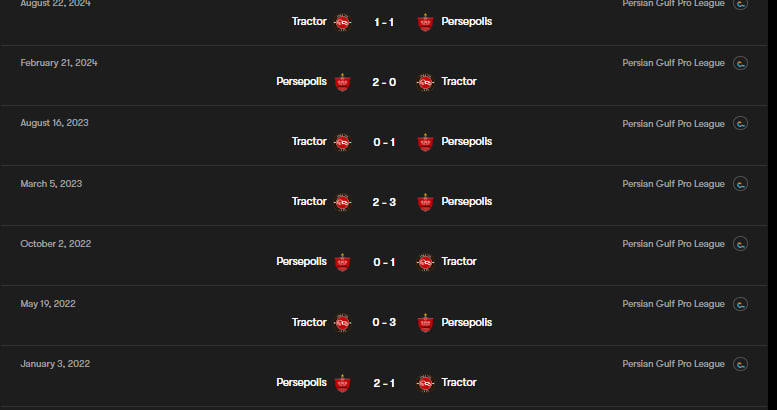Click Persian Gulf Pro League label for May 19, 2022

point(673,304)
